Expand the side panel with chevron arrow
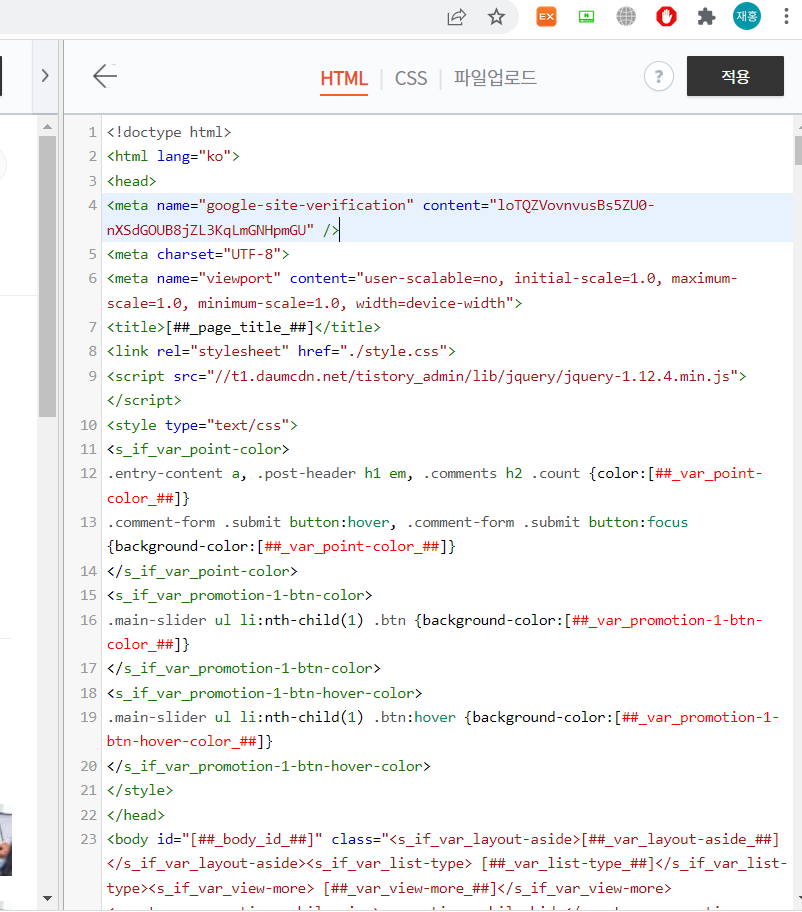 click(45, 76)
